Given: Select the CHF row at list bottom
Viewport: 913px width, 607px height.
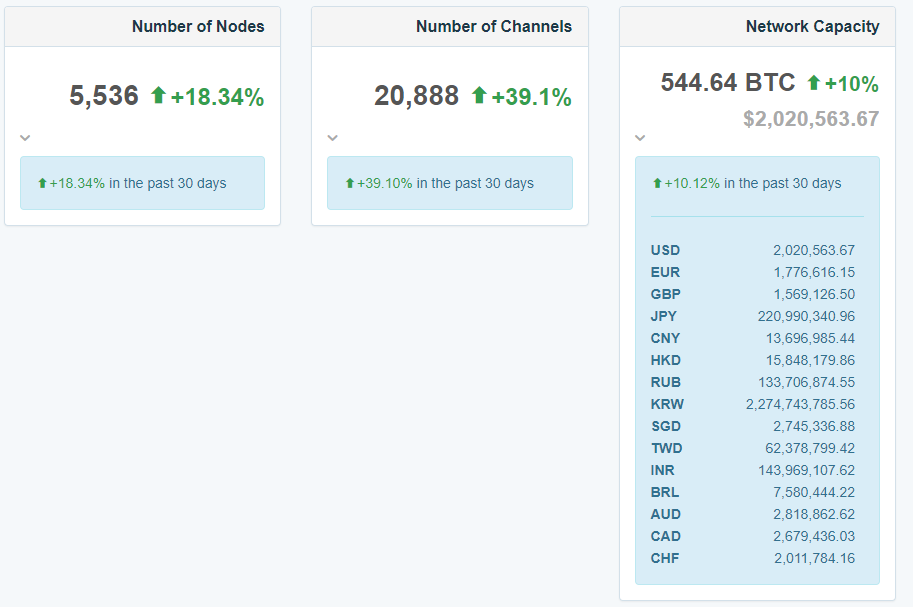Looking at the screenshot, I should tap(756, 559).
